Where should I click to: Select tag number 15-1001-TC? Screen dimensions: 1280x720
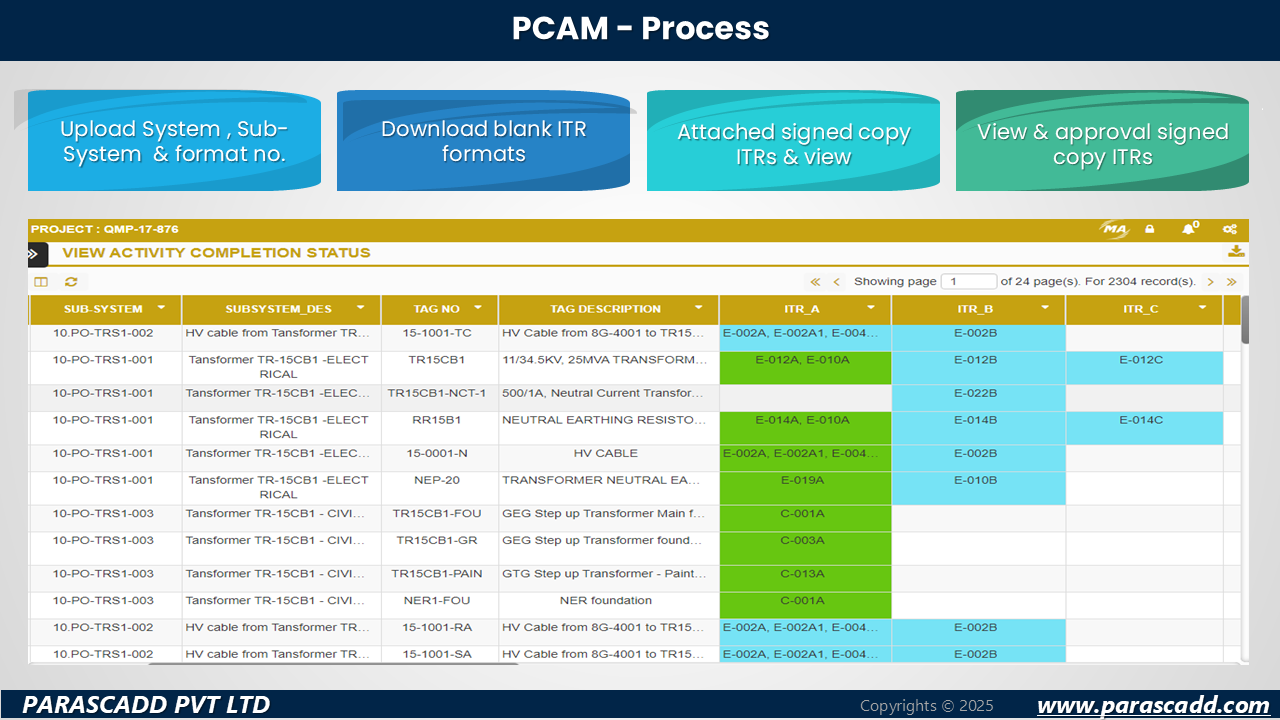pyautogui.click(x=437, y=333)
